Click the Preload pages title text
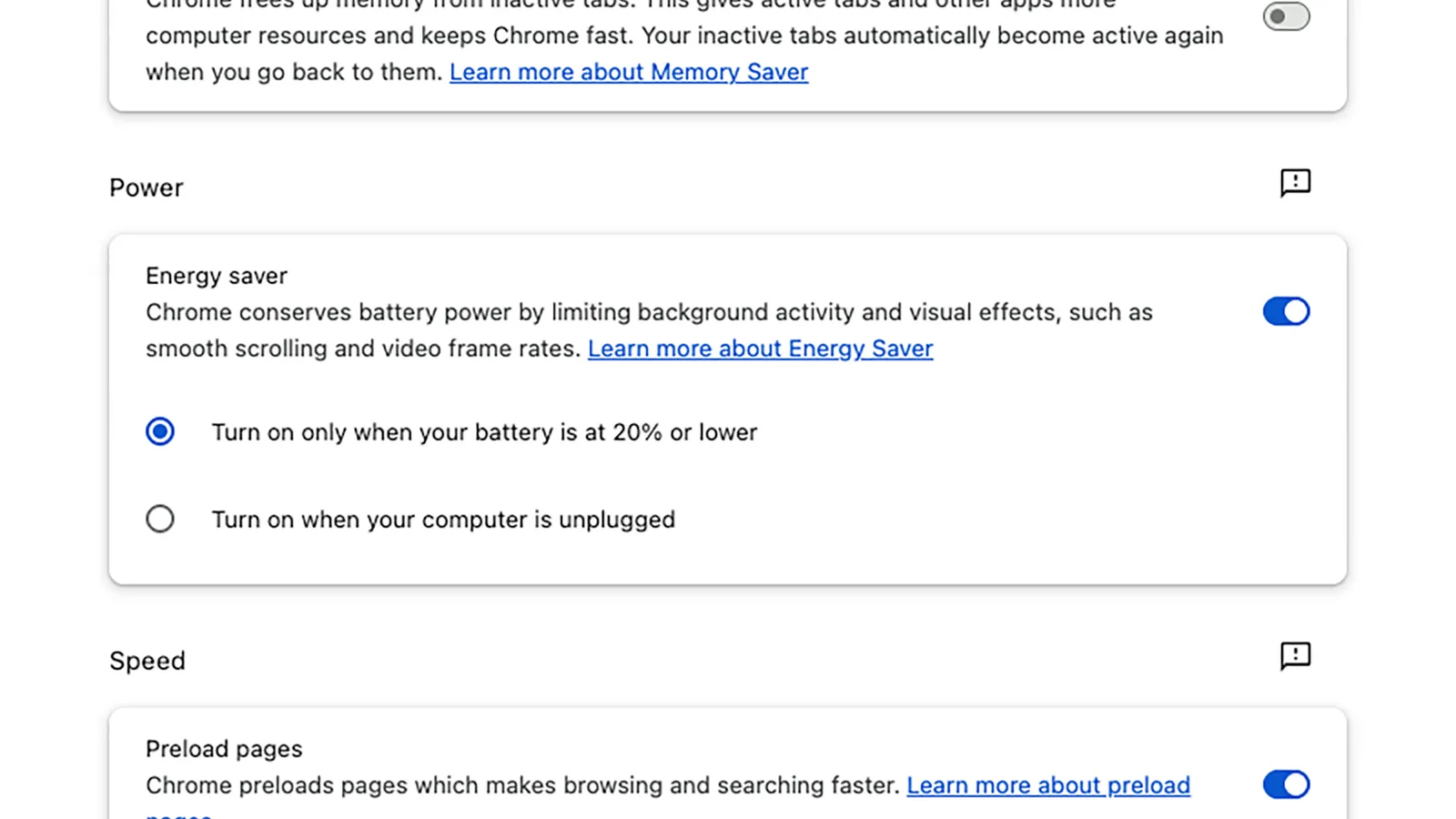Image resolution: width=1456 pixels, height=819 pixels. click(224, 749)
